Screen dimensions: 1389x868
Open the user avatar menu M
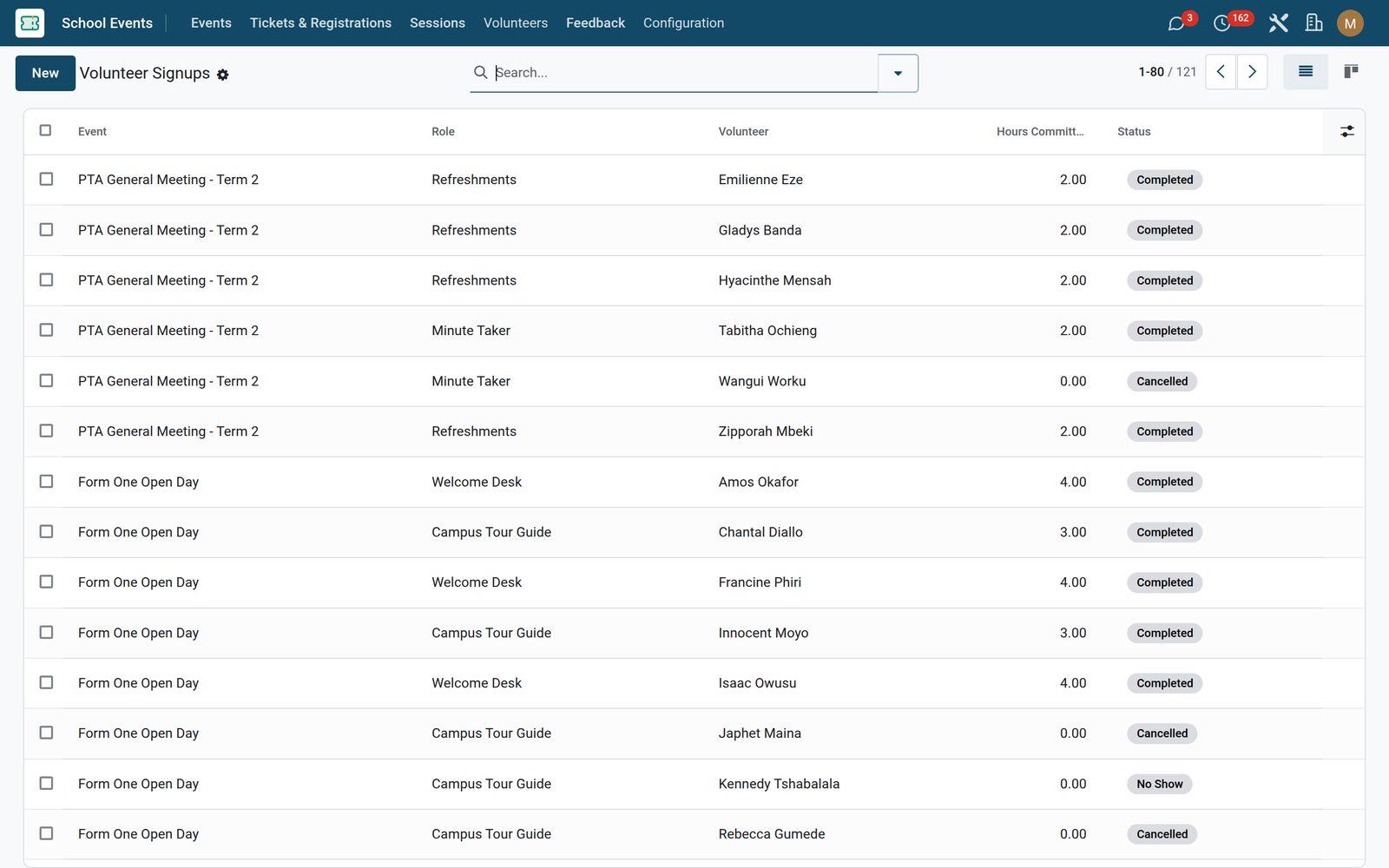(x=1350, y=23)
